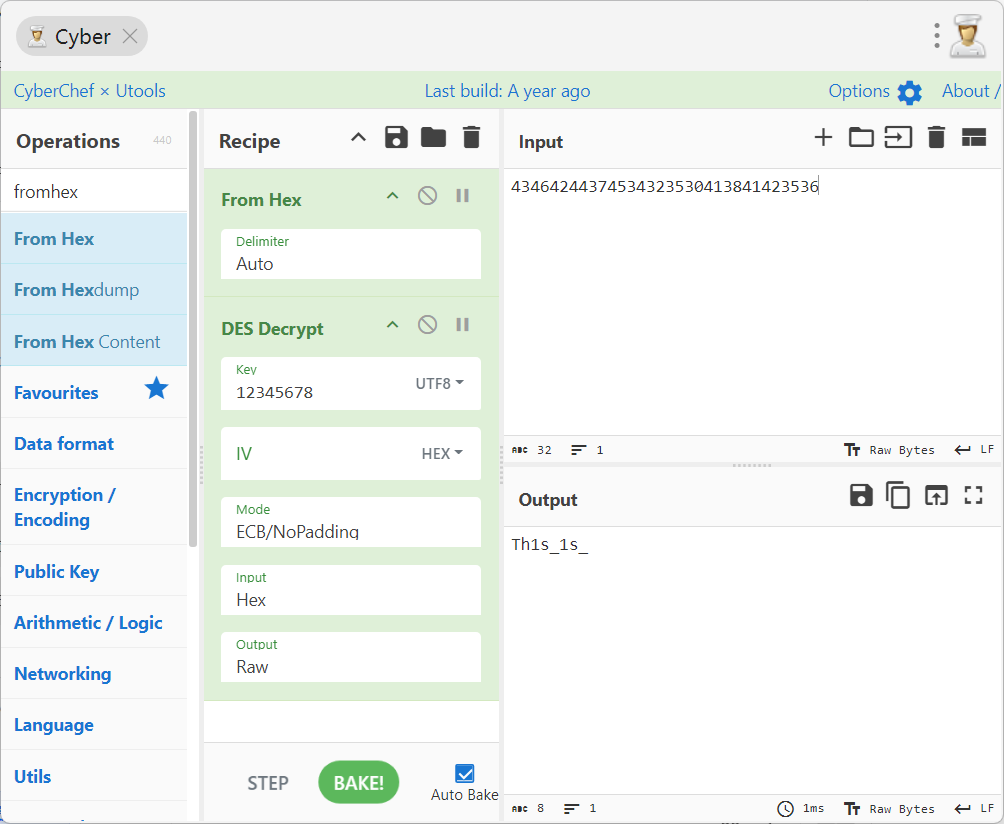
Task: Select the From Hex Content operation
Action: 94,341
